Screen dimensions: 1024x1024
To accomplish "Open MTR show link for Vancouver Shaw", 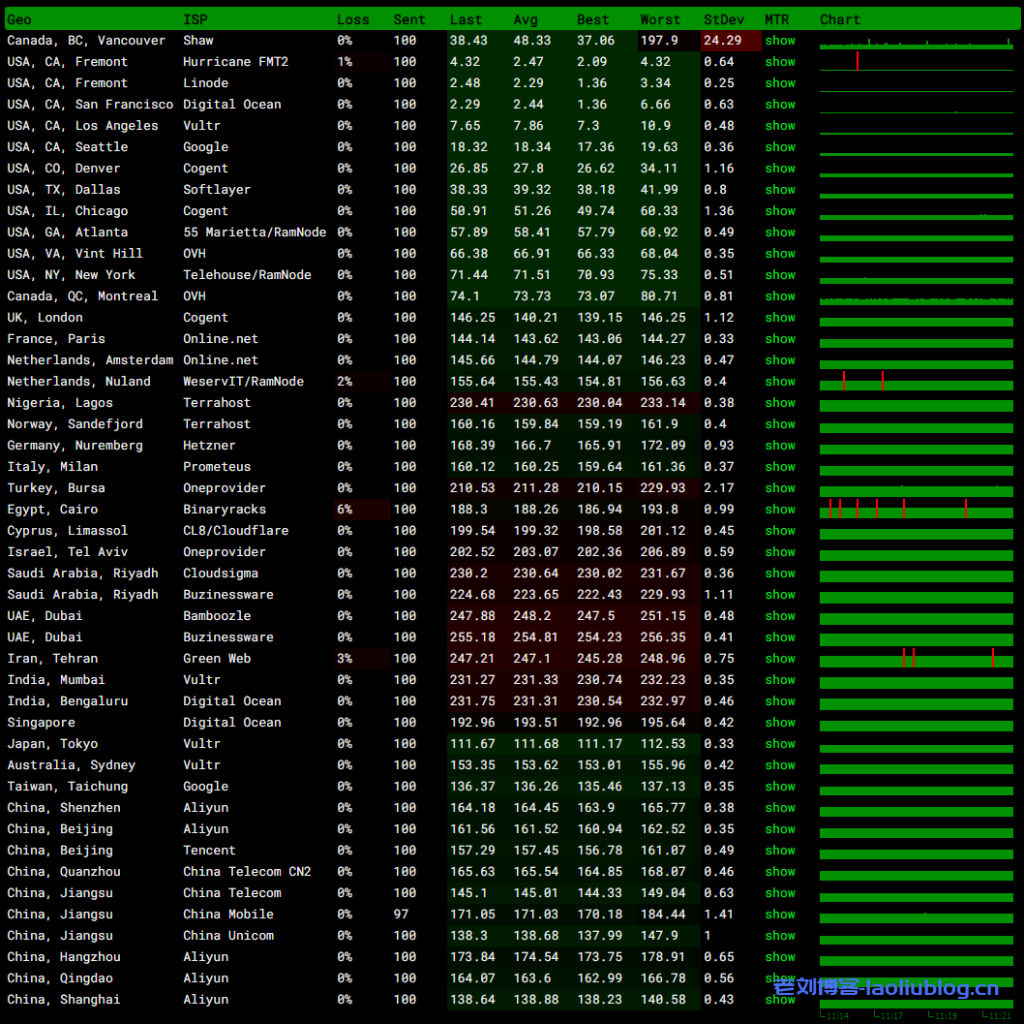I will pos(780,41).
